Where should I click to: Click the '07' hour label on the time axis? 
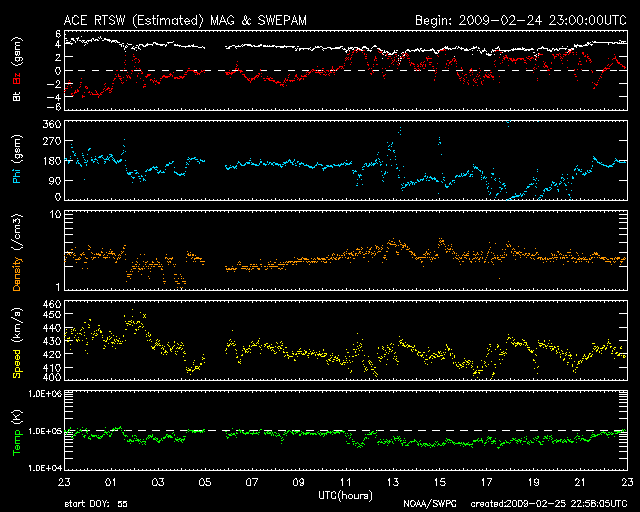252,483
